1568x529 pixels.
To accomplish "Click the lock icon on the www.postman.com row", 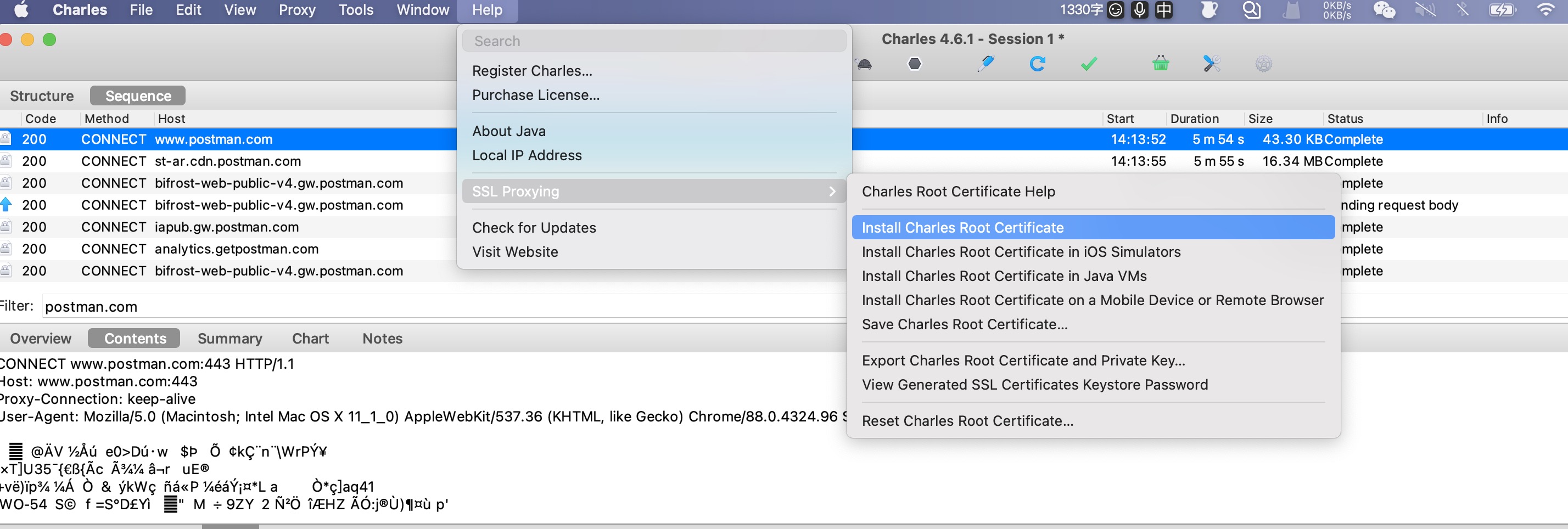I will click(5, 139).
